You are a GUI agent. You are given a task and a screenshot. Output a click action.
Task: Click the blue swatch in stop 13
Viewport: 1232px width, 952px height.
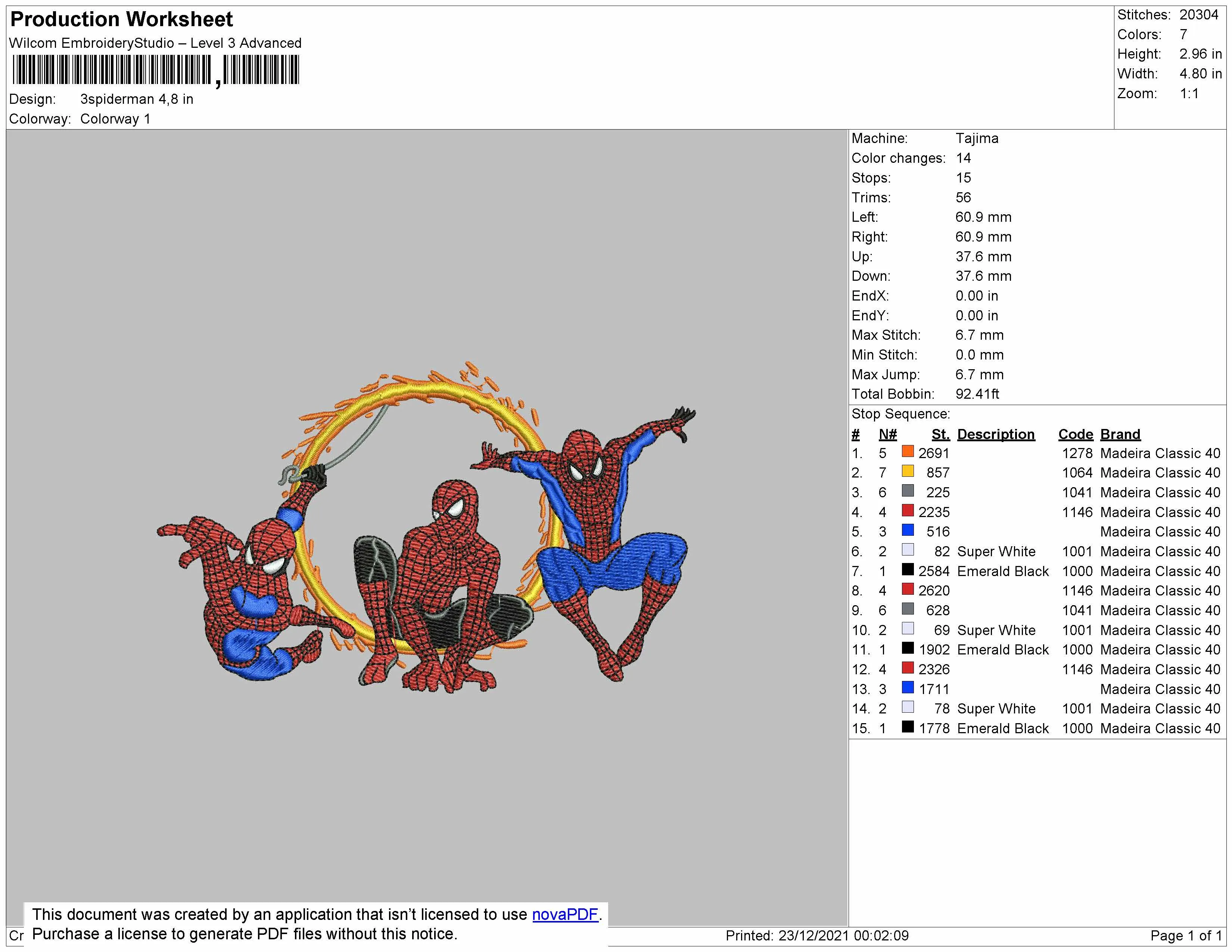pos(908,686)
